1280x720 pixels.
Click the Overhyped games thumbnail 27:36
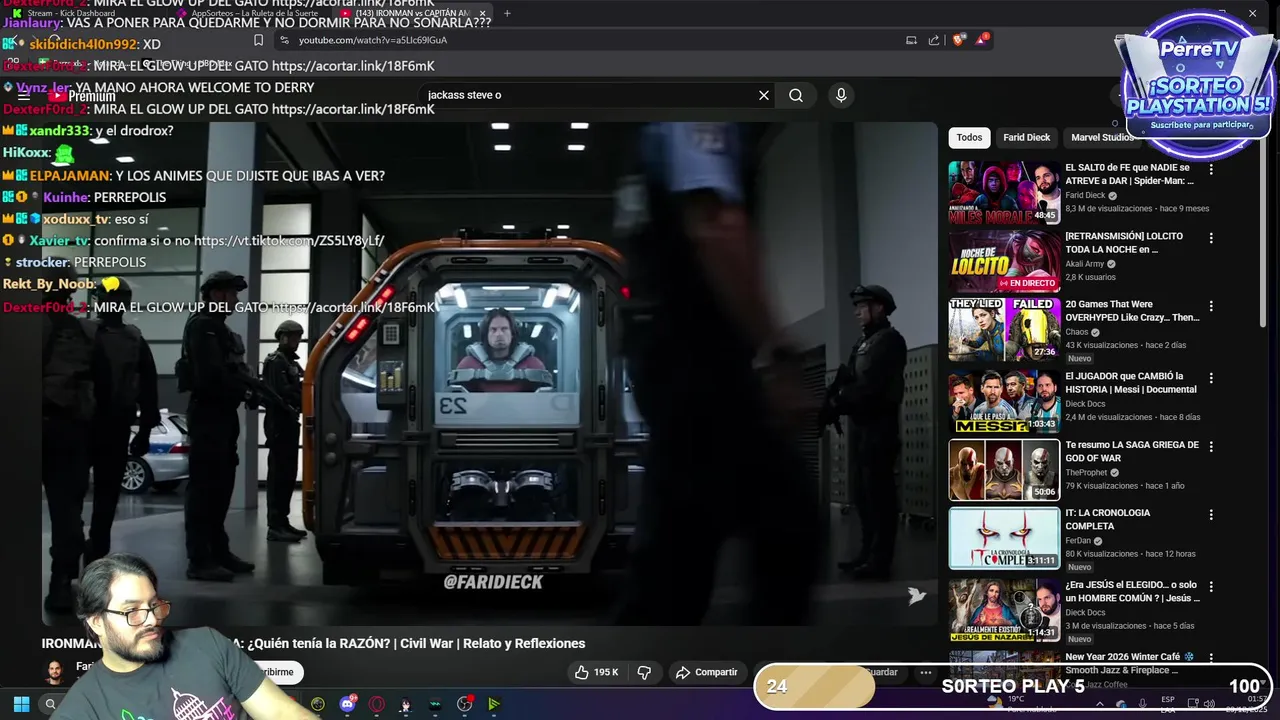1004,329
